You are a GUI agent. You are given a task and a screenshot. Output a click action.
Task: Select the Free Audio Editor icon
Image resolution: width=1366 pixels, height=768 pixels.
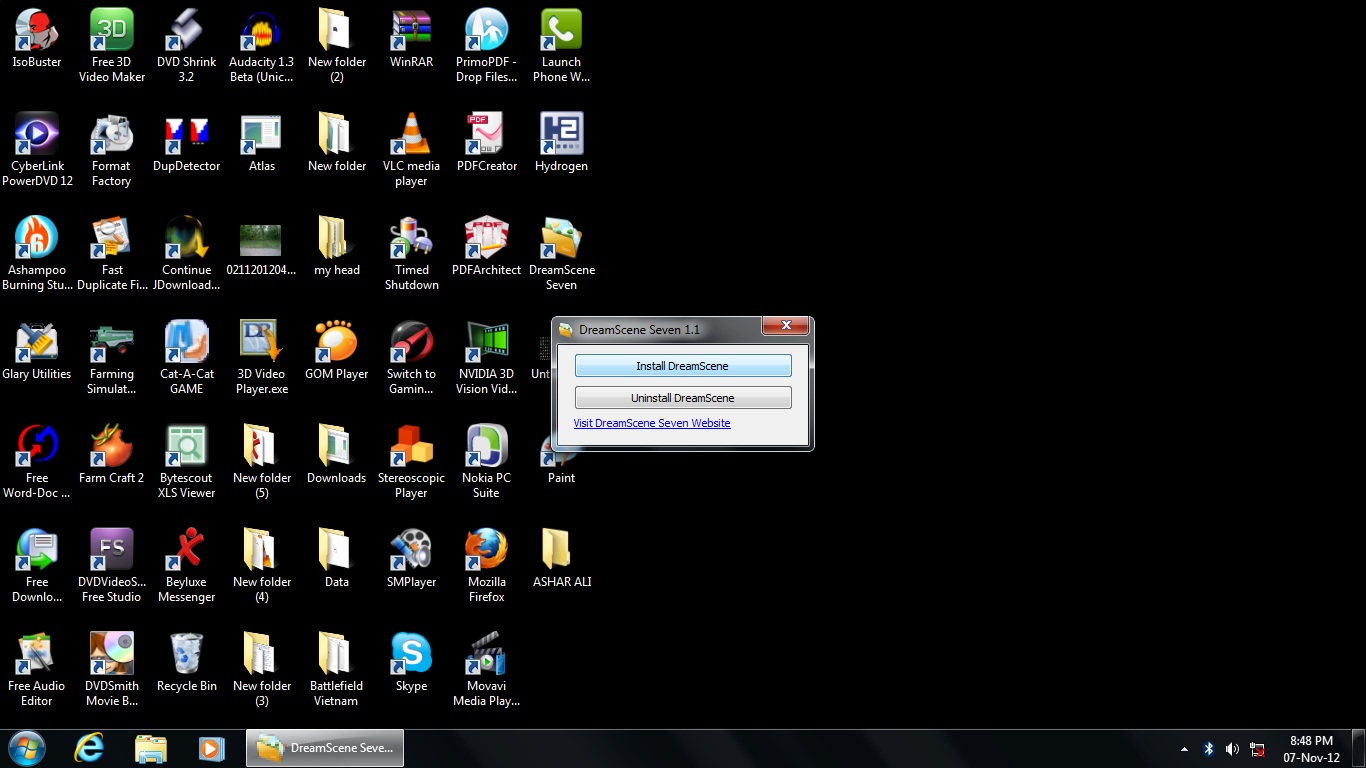(x=37, y=670)
